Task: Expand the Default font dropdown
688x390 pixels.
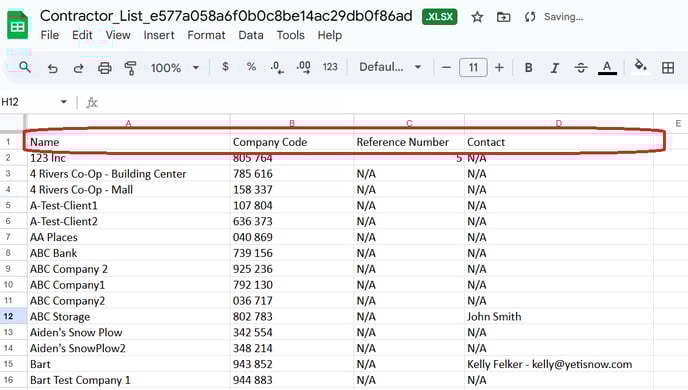Action: click(x=390, y=67)
